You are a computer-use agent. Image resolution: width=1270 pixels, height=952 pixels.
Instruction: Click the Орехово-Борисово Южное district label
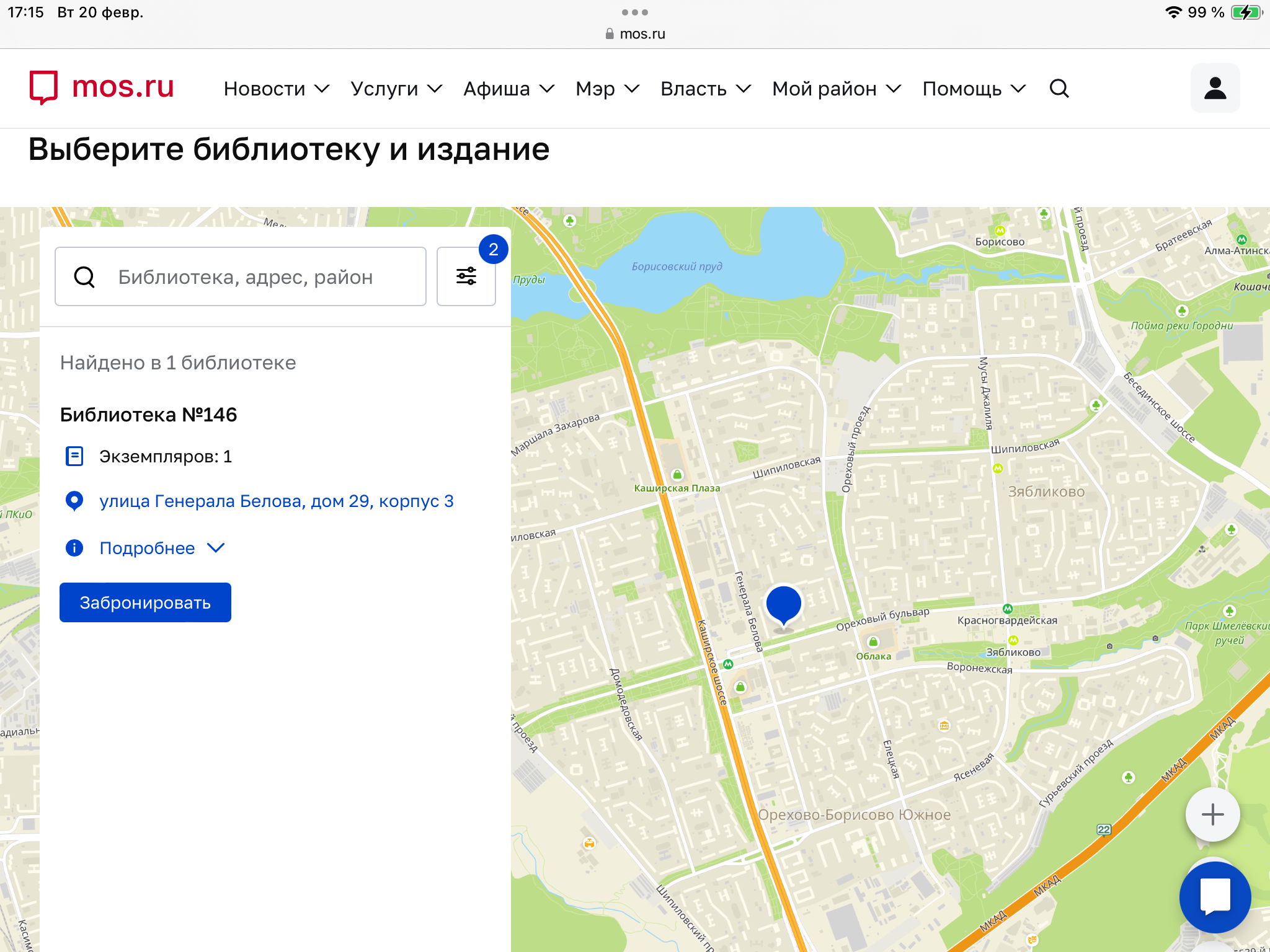click(x=855, y=814)
